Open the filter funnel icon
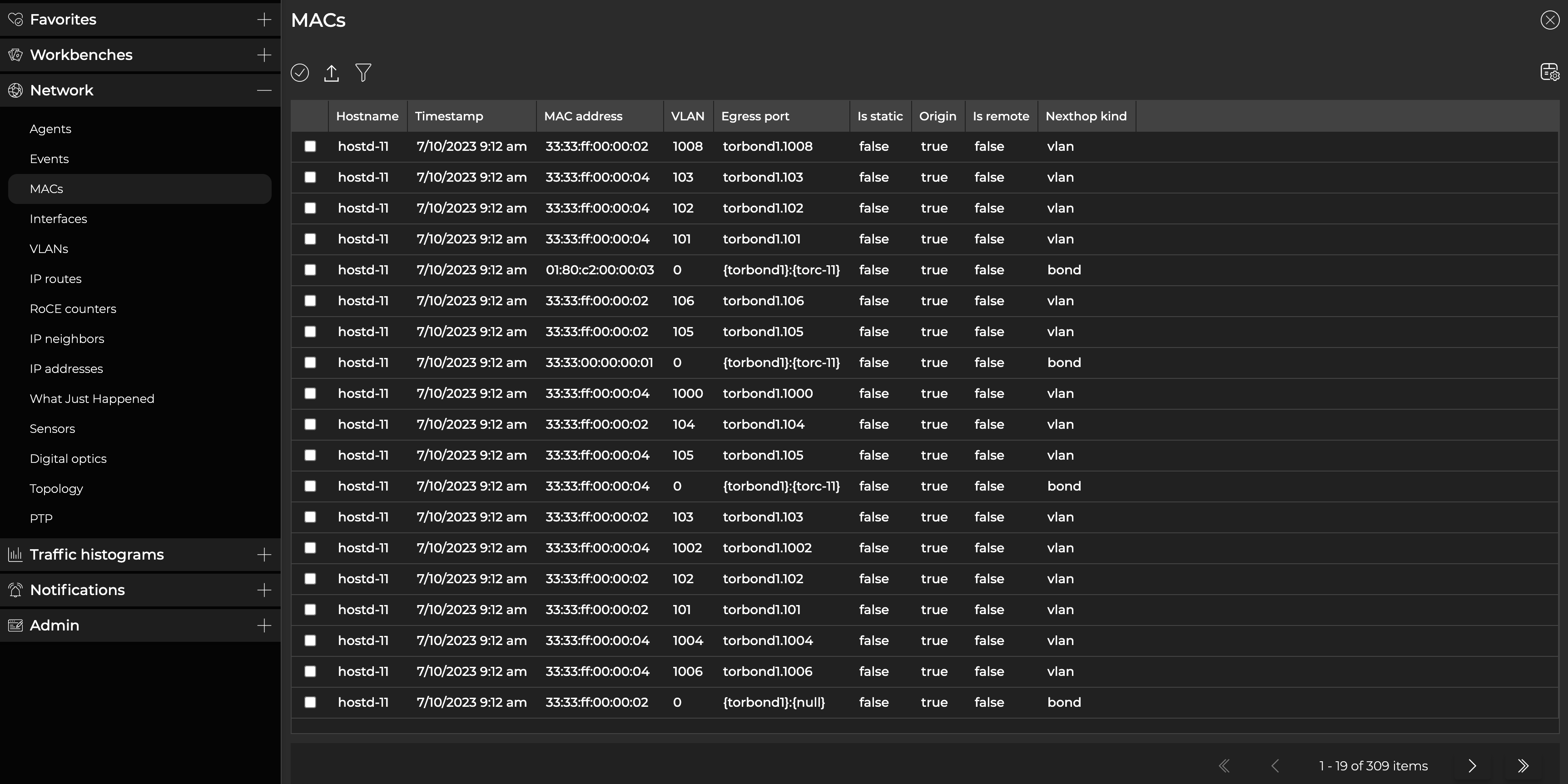The image size is (1568, 784). 363,72
